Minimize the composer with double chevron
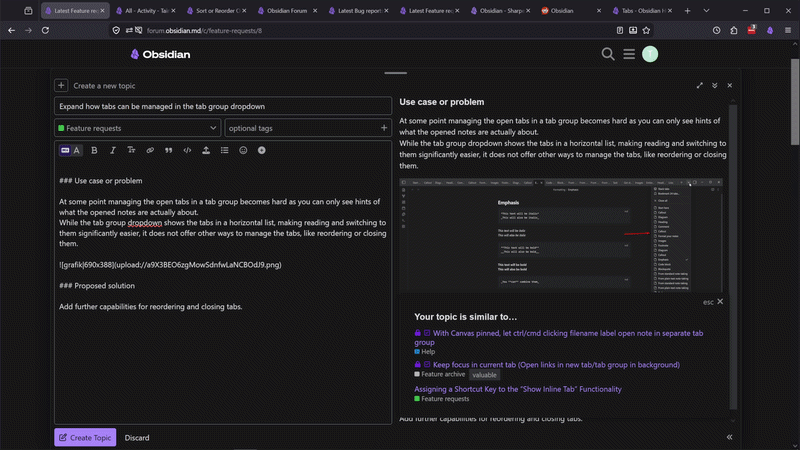The height and width of the screenshot is (450, 800). [715, 85]
